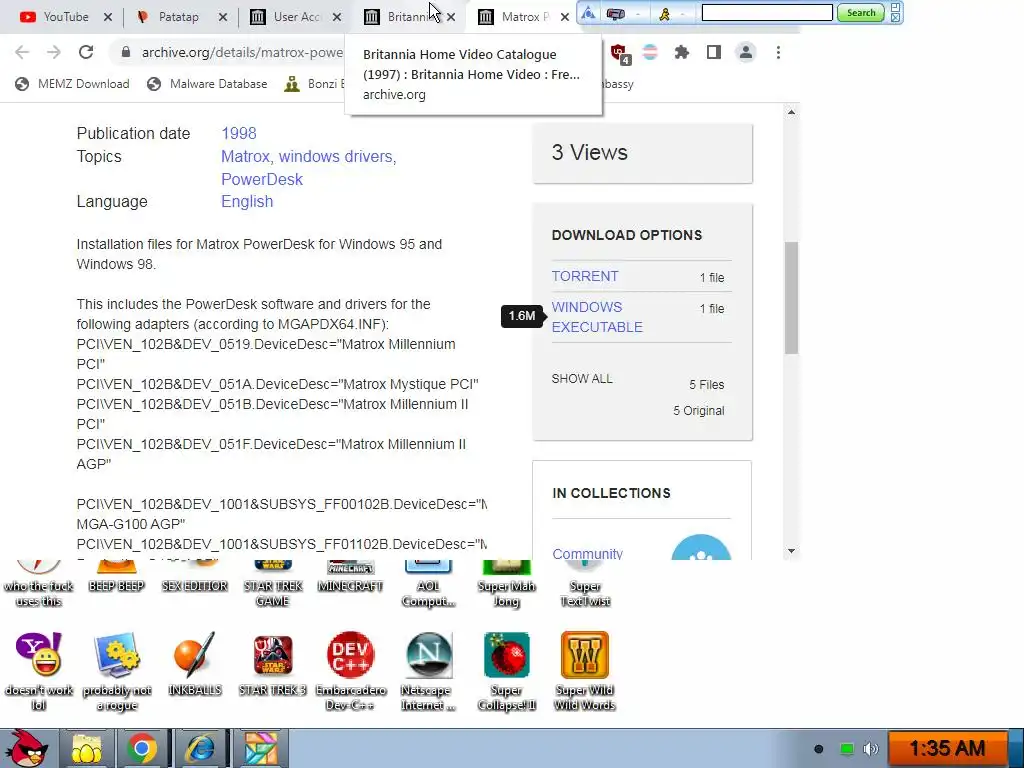Screen dimensions: 1024x768
Task: Click the Bonzi bookmark icon
Action: [x=292, y=84]
